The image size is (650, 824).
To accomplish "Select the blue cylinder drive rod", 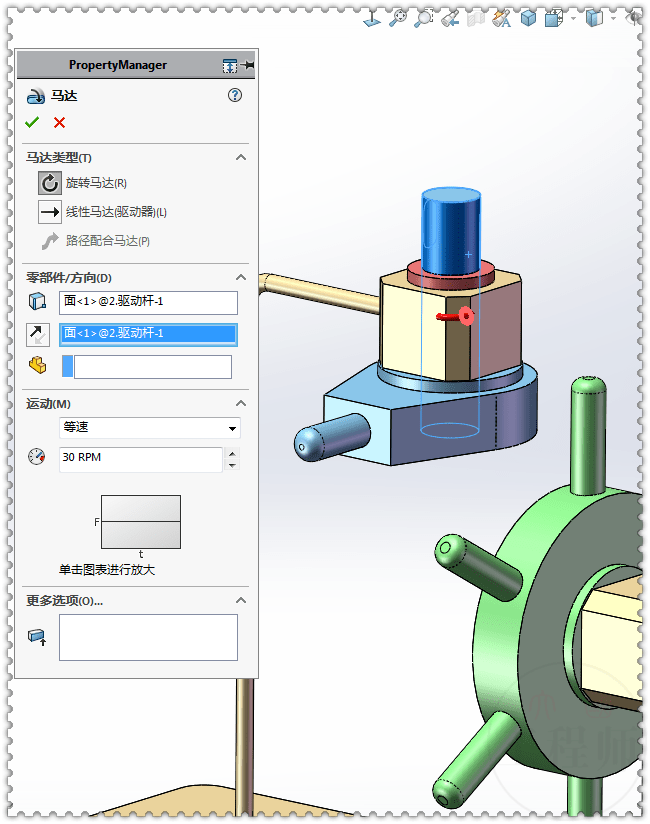I will [451, 231].
